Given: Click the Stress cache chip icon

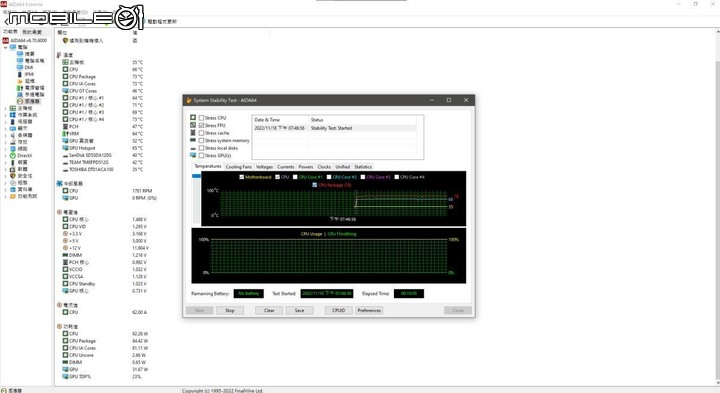Looking at the screenshot, I should pyautogui.click(x=193, y=133).
